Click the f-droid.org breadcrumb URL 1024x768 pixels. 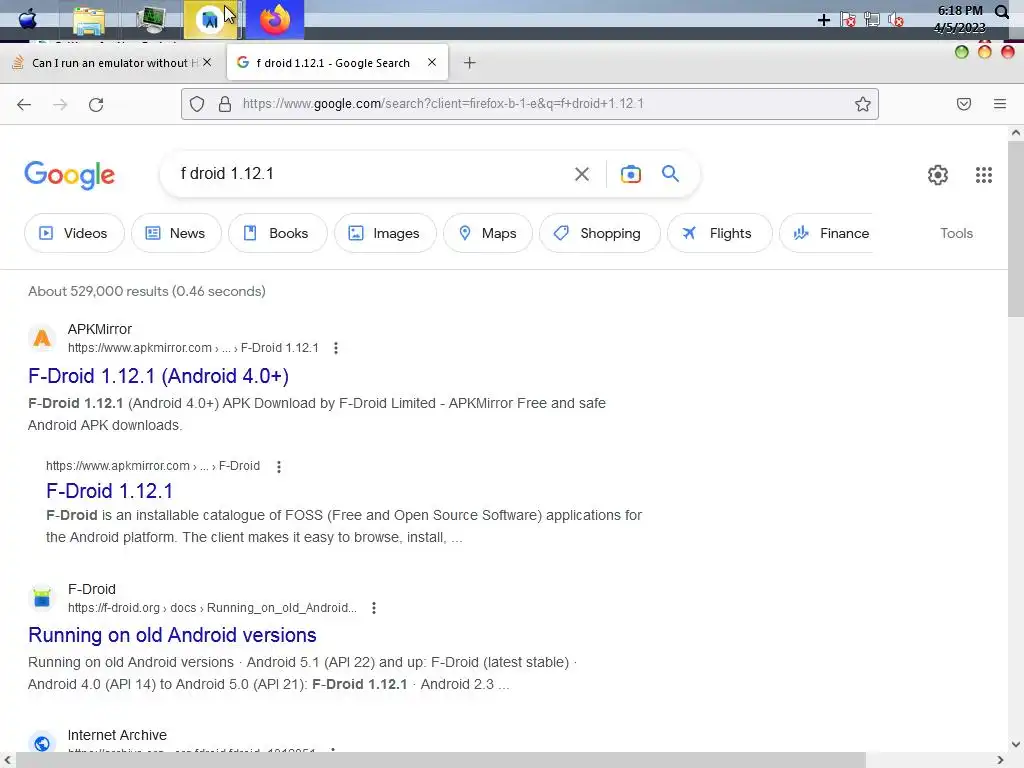[212, 608]
